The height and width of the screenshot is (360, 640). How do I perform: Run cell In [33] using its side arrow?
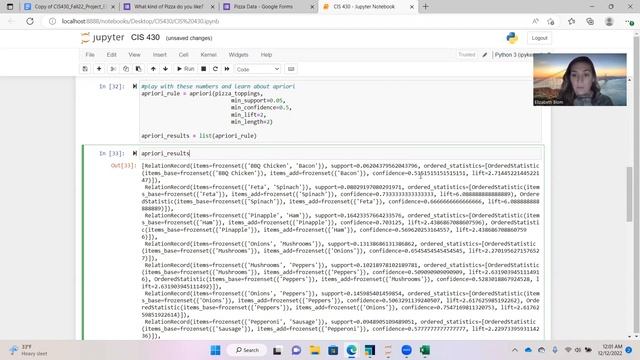point(135,153)
